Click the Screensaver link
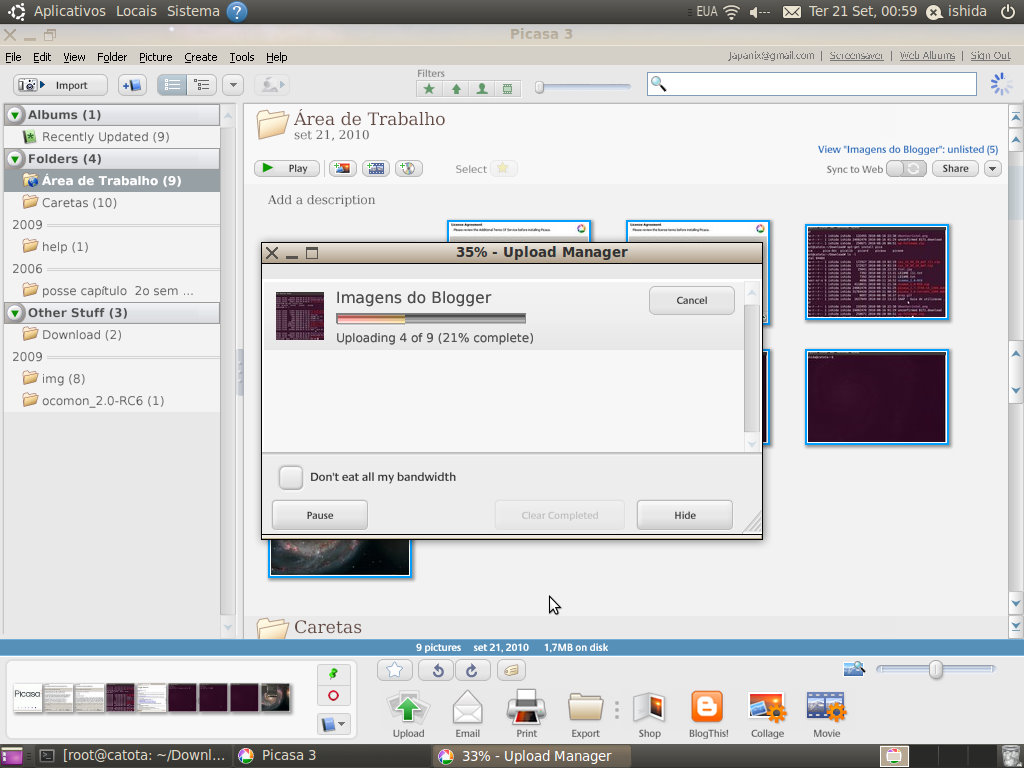This screenshot has height=768, width=1024. (856, 56)
